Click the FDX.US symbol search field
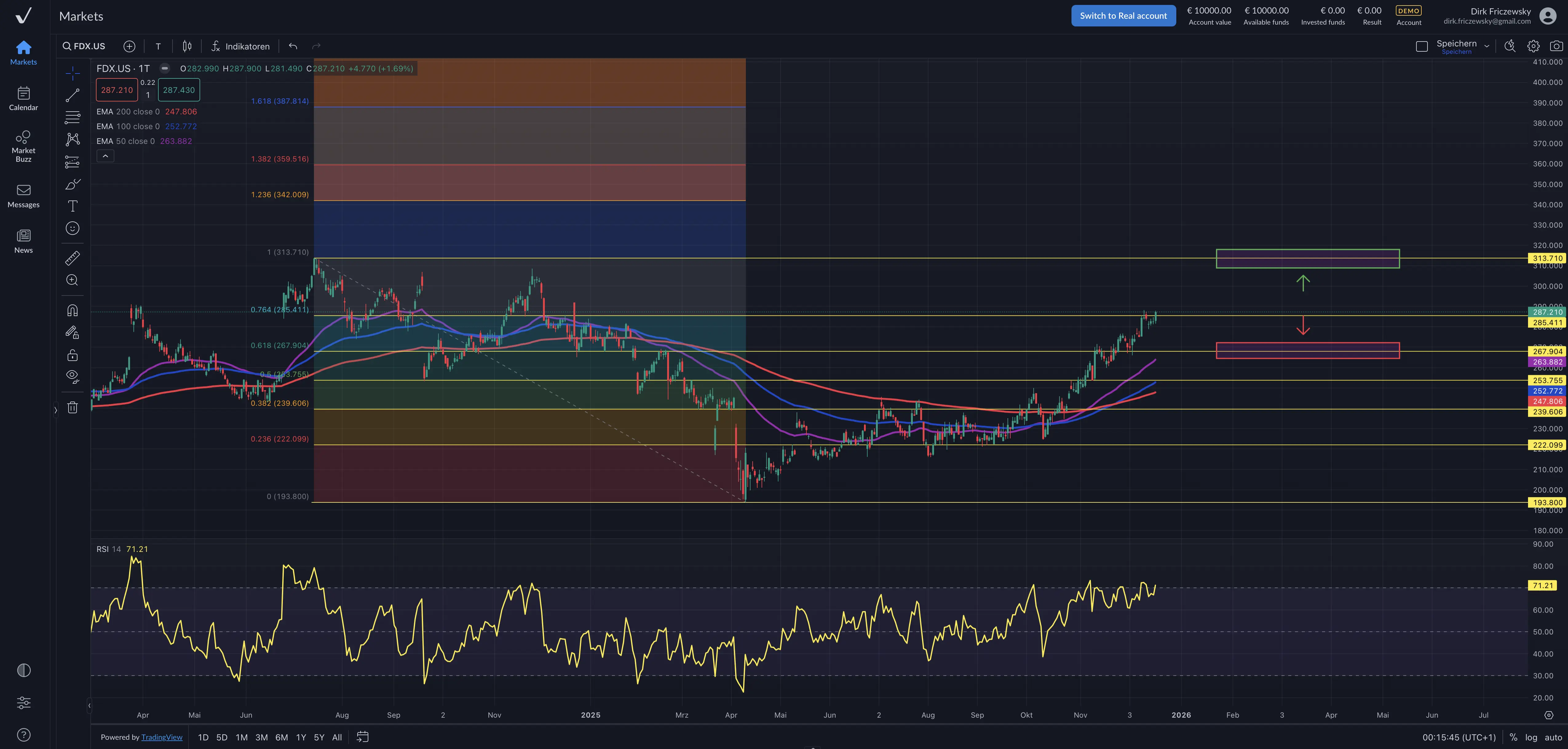The image size is (1568, 749). (85, 46)
